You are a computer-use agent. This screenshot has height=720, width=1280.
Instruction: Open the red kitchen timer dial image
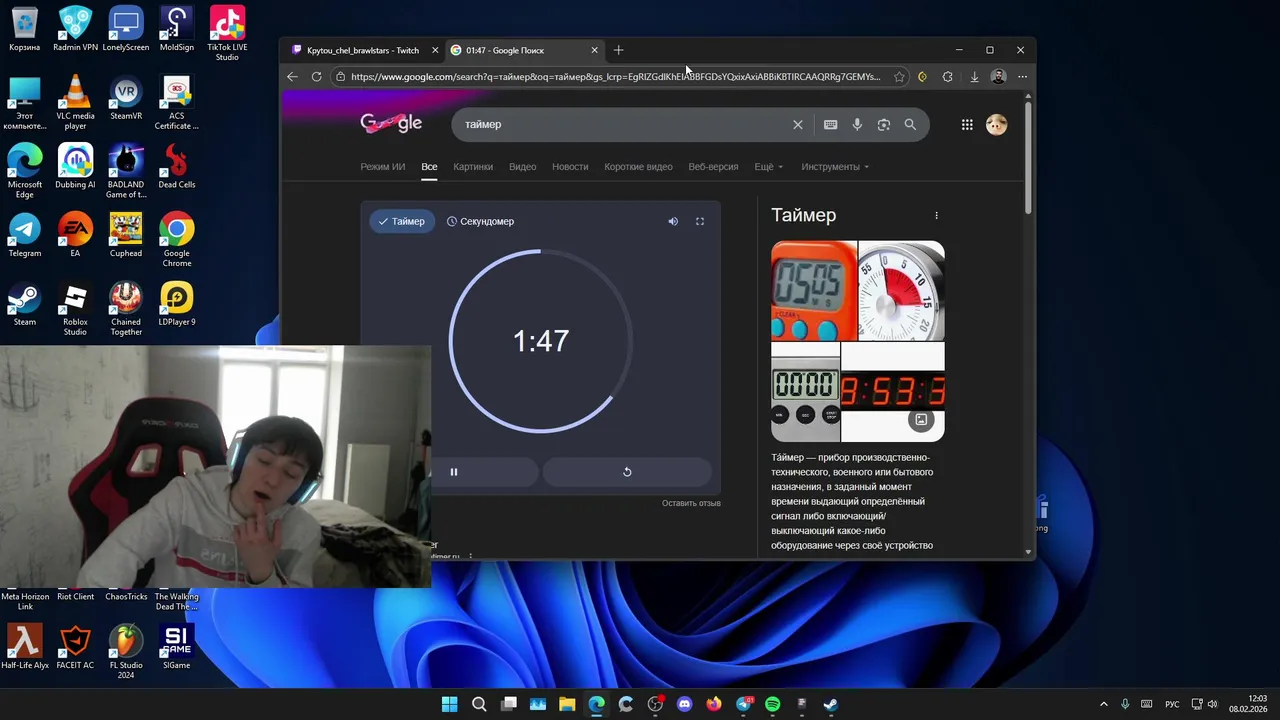pyautogui.click(x=902, y=291)
